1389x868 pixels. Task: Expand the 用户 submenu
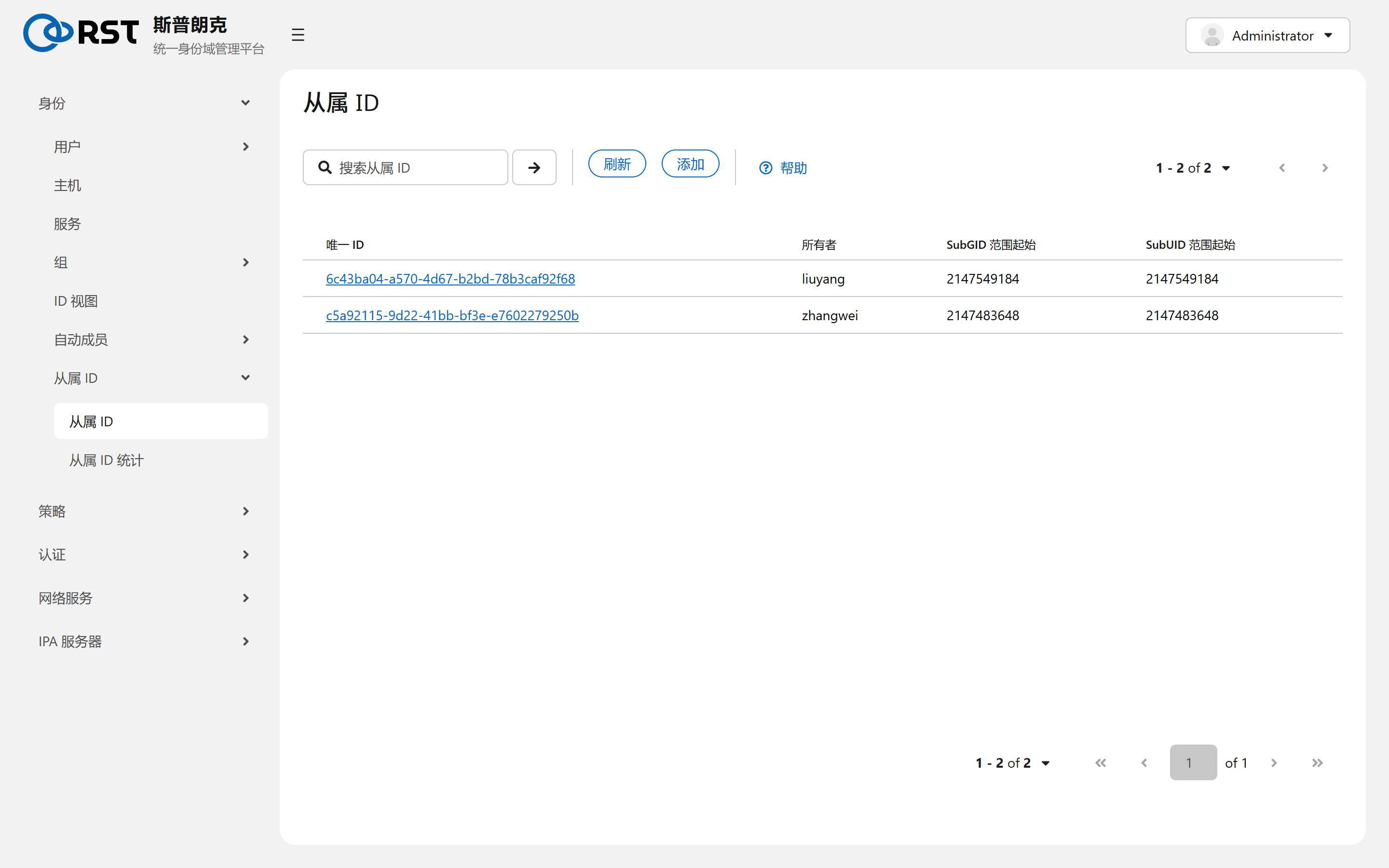(153, 147)
